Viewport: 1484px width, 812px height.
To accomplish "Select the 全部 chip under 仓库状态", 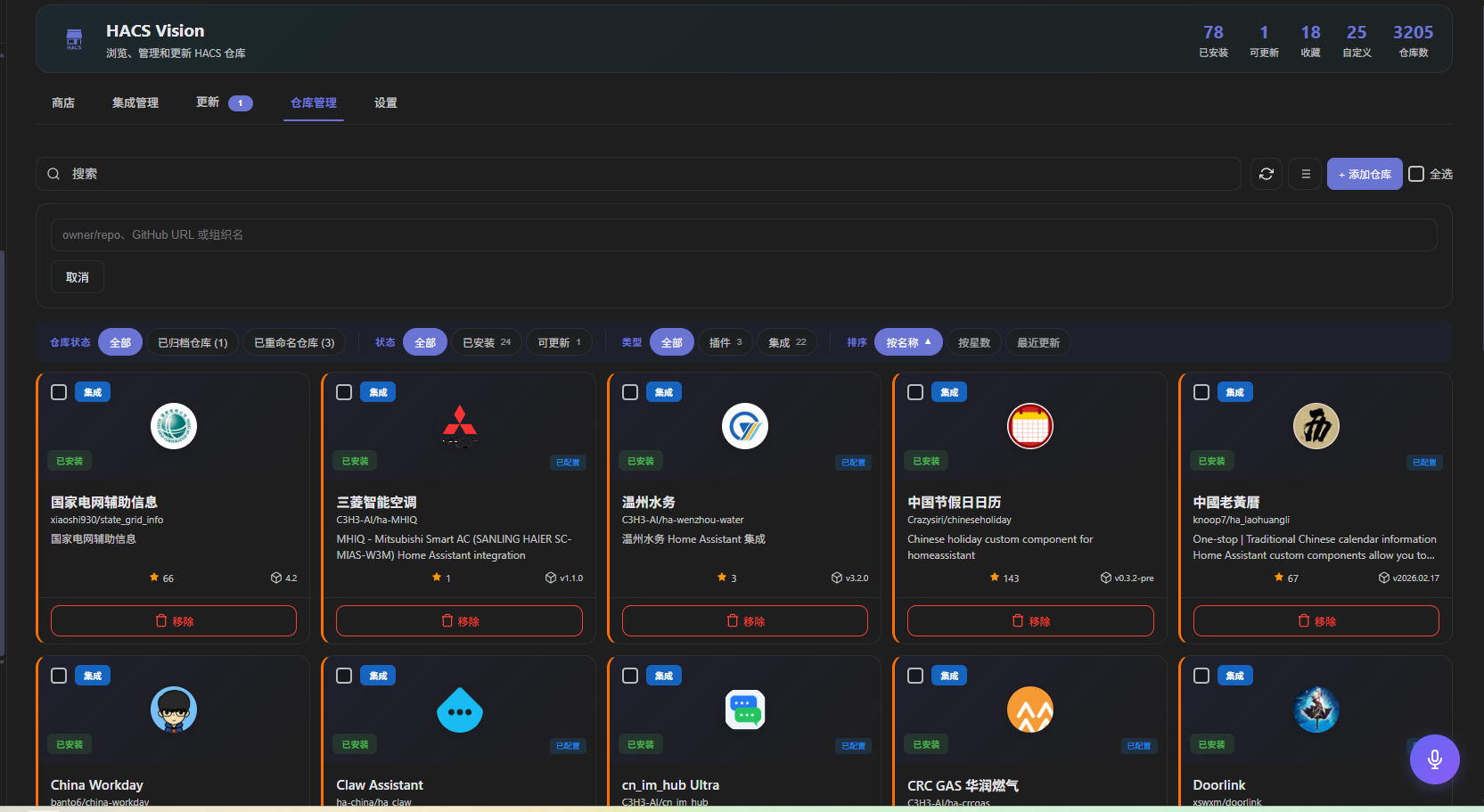I will point(120,342).
